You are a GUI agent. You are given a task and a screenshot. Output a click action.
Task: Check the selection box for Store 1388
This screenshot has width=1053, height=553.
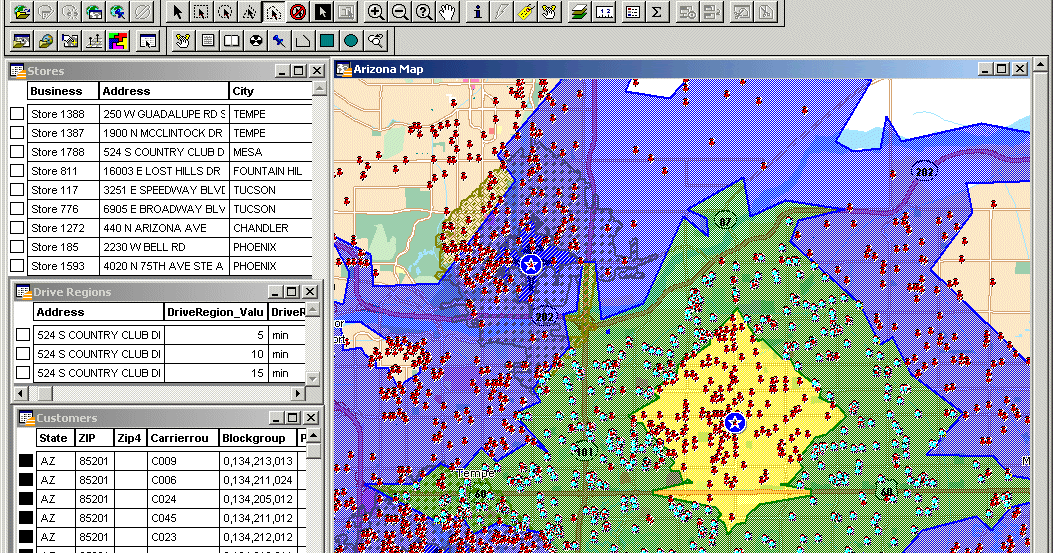17,114
